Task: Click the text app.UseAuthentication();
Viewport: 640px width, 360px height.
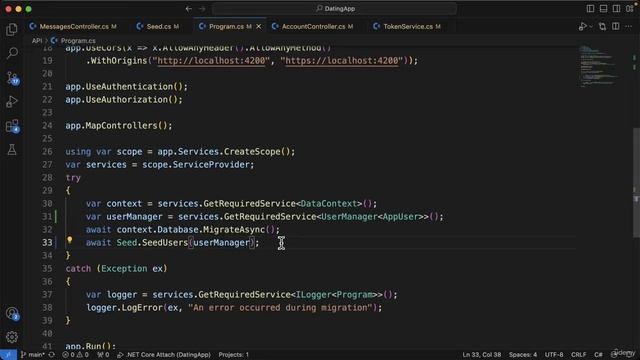Action: [x=127, y=87]
